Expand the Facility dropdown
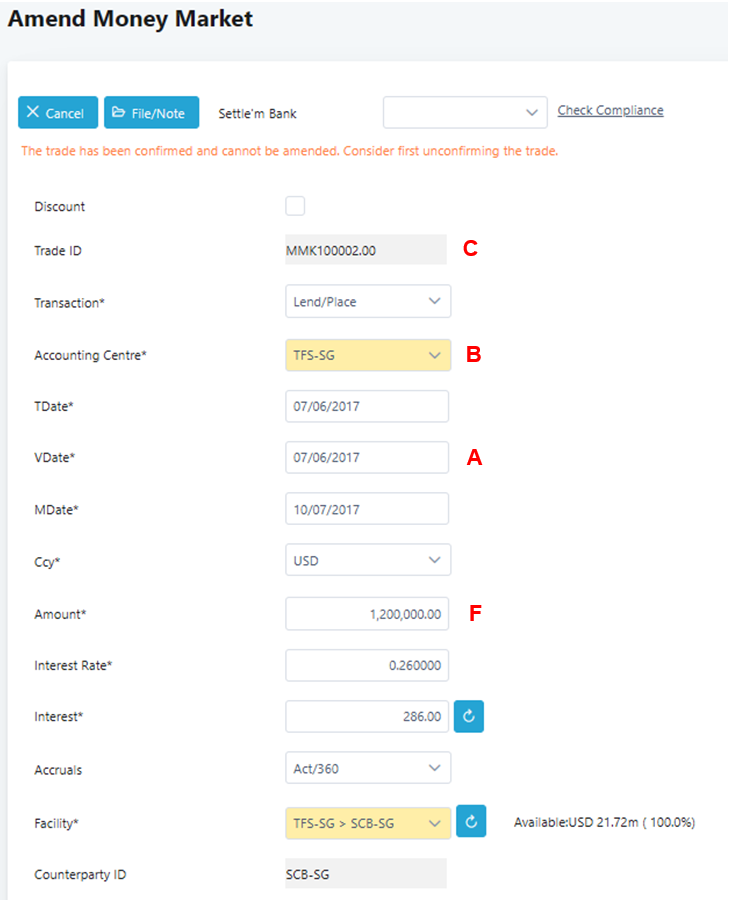 pyautogui.click(x=368, y=823)
